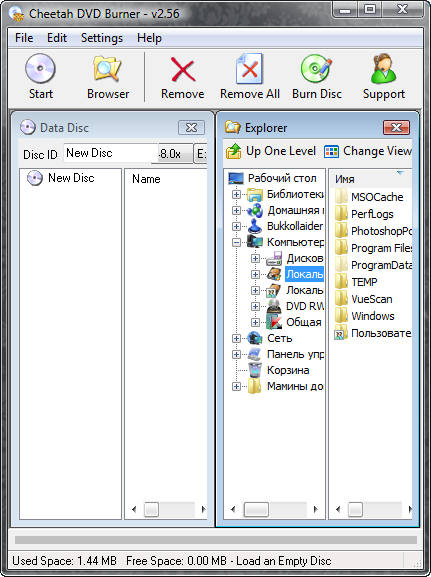Click left arrow of Data Disc scrollbar
The image size is (431, 577).
click(134, 510)
